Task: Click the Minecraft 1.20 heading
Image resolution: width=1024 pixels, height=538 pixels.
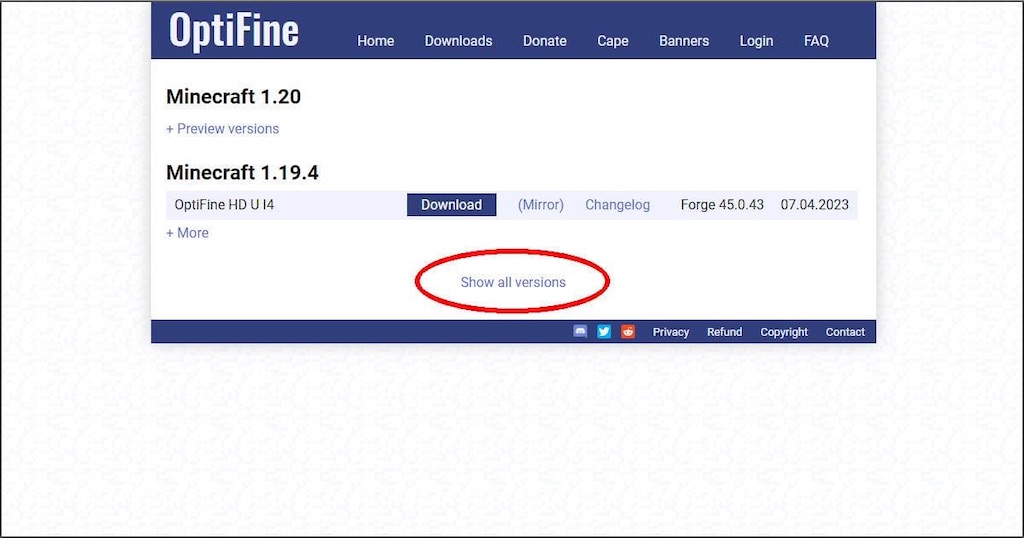Action: tap(233, 97)
